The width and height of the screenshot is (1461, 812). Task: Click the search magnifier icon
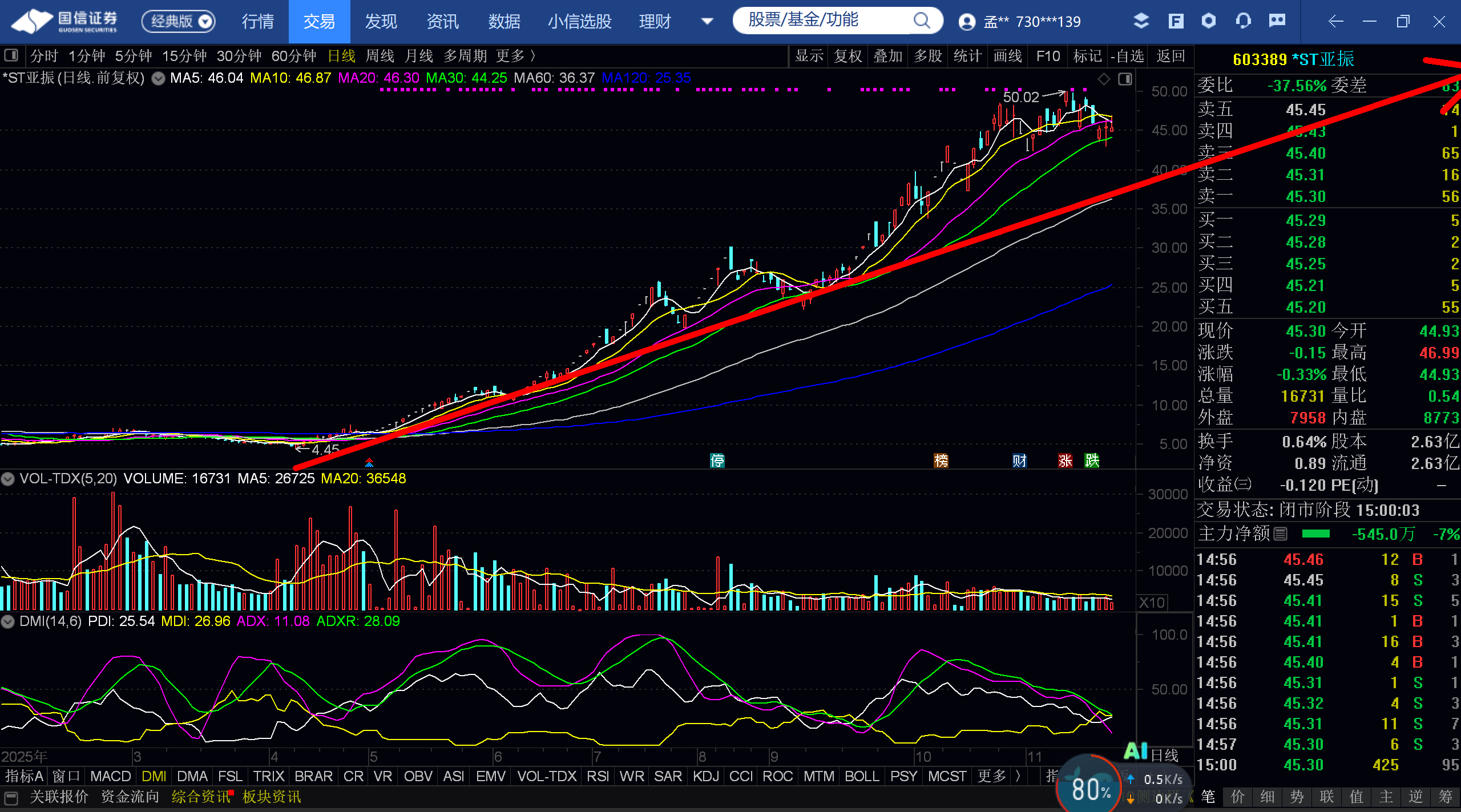921,21
